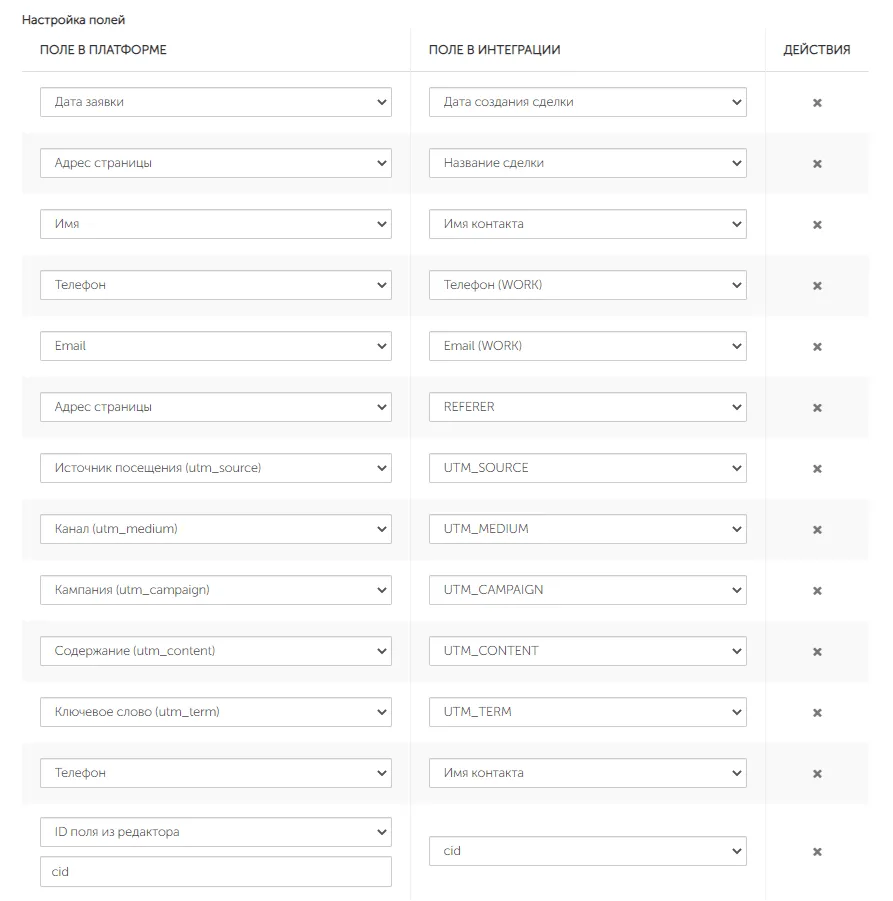
Task: Open the Дата заявки platform field dropdown
Action: 215,102
